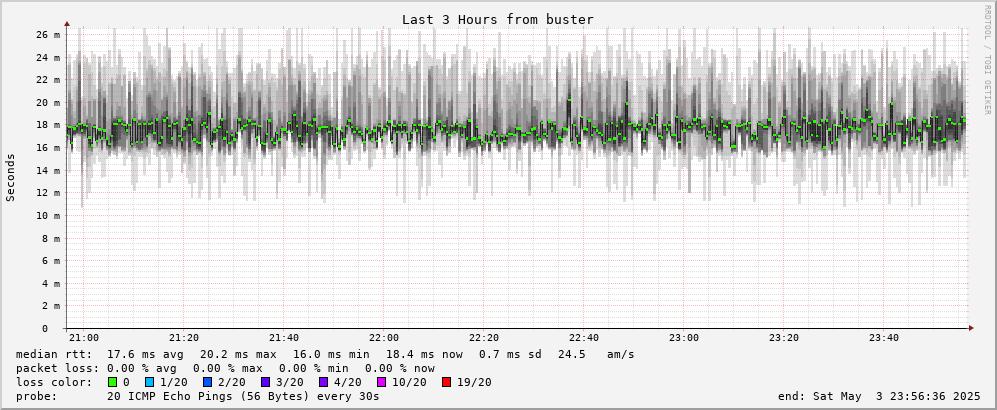
Task: Click the green 0 loss color swatch
Action: (x=113, y=382)
